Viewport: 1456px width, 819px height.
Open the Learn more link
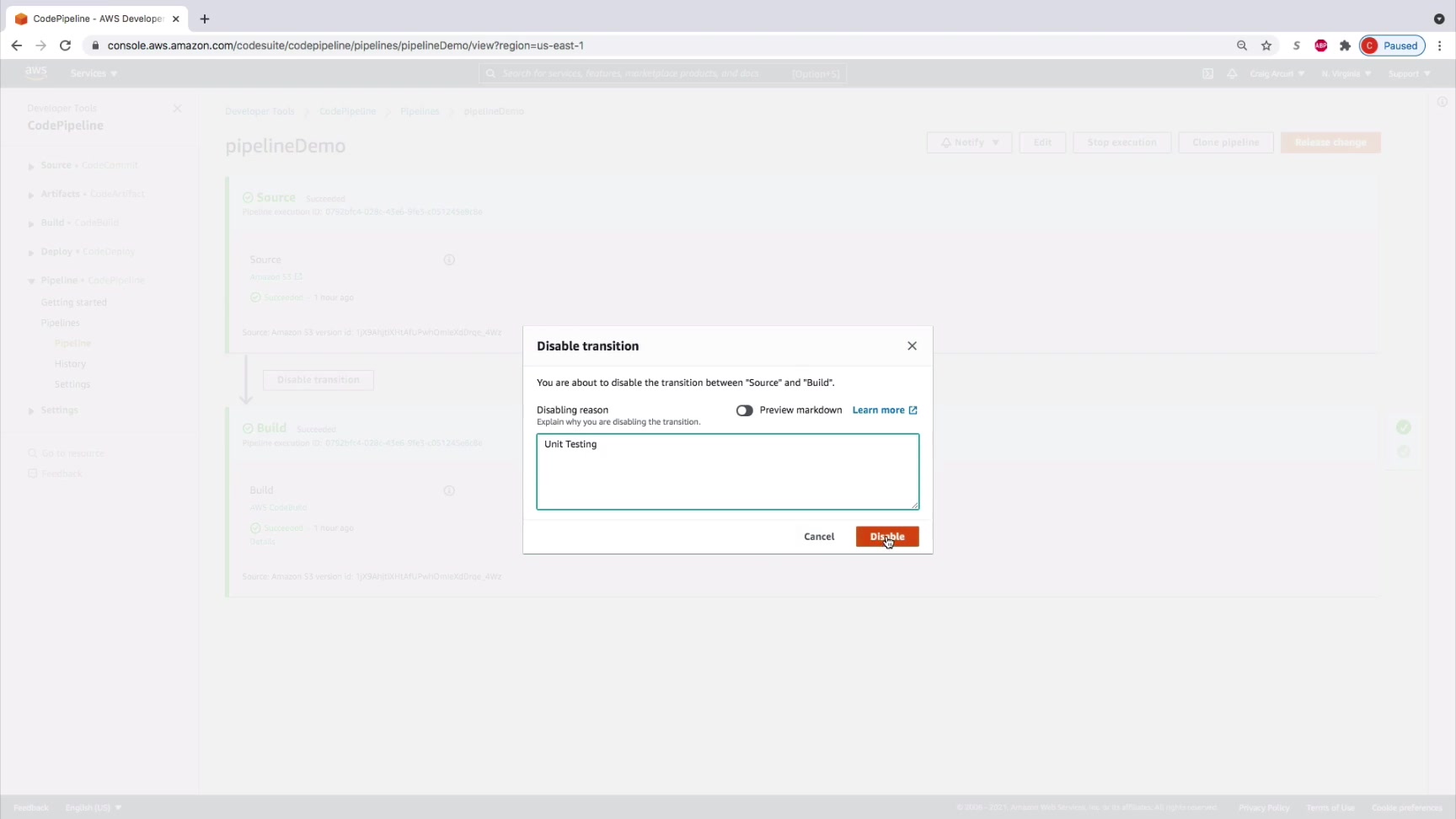885,410
